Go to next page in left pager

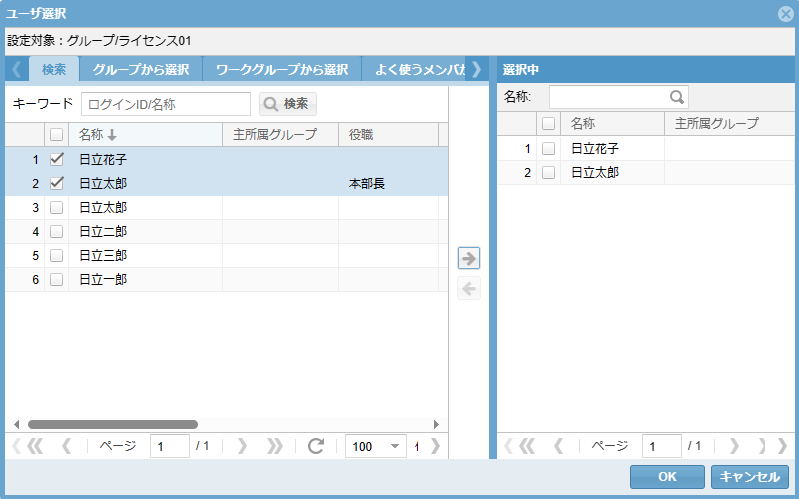pos(243,446)
